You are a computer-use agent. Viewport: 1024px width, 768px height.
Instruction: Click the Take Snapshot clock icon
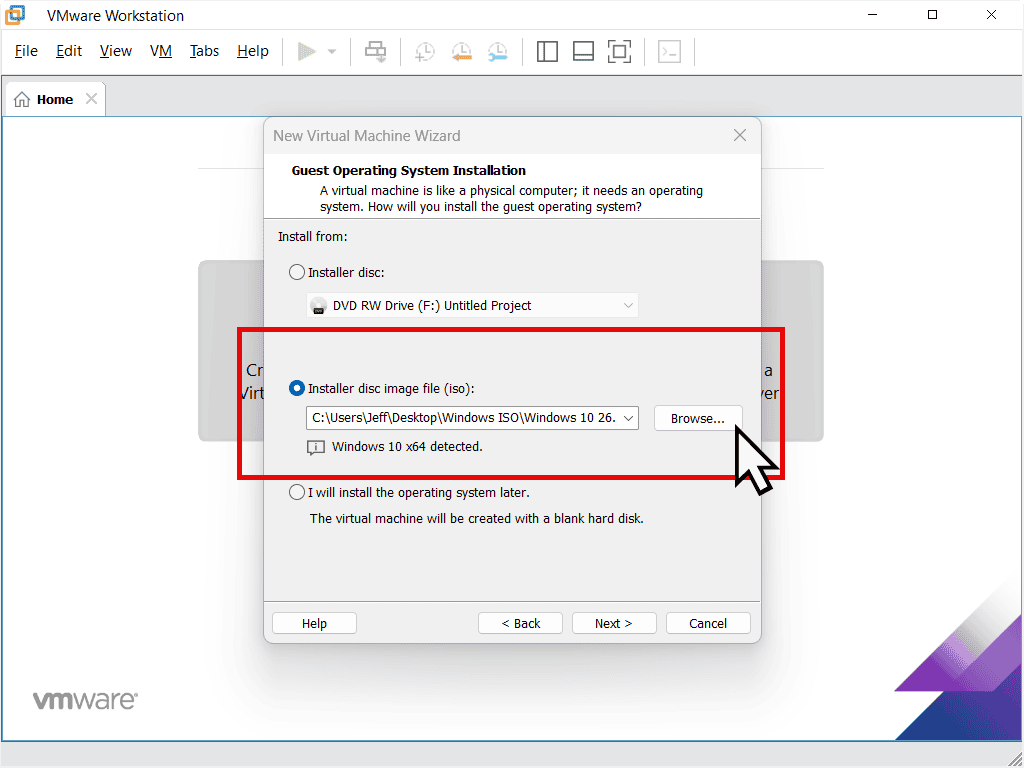coord(425,51)
